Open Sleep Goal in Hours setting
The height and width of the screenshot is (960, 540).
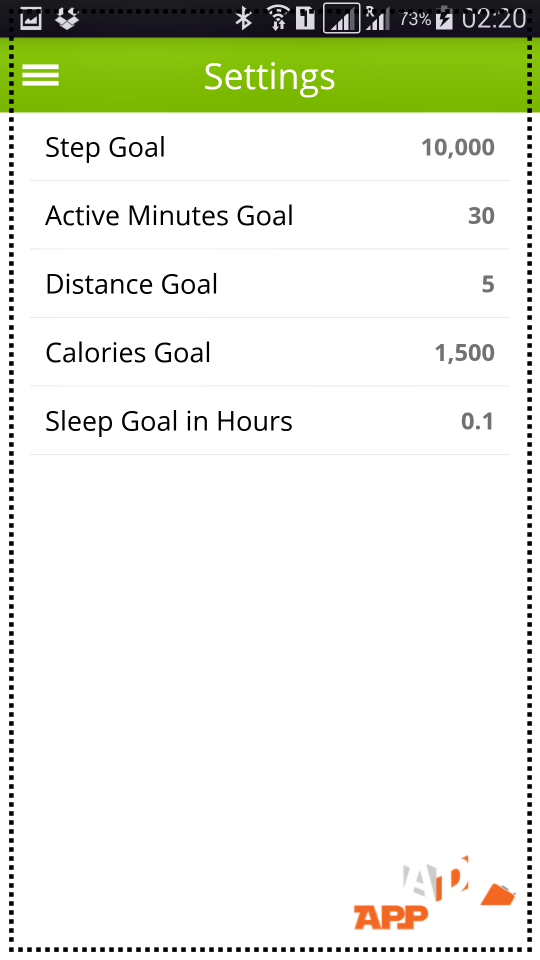[269, 421]
